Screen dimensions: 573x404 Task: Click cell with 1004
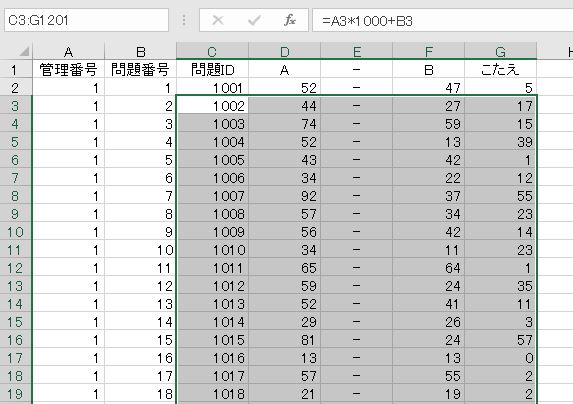(212, 142)
